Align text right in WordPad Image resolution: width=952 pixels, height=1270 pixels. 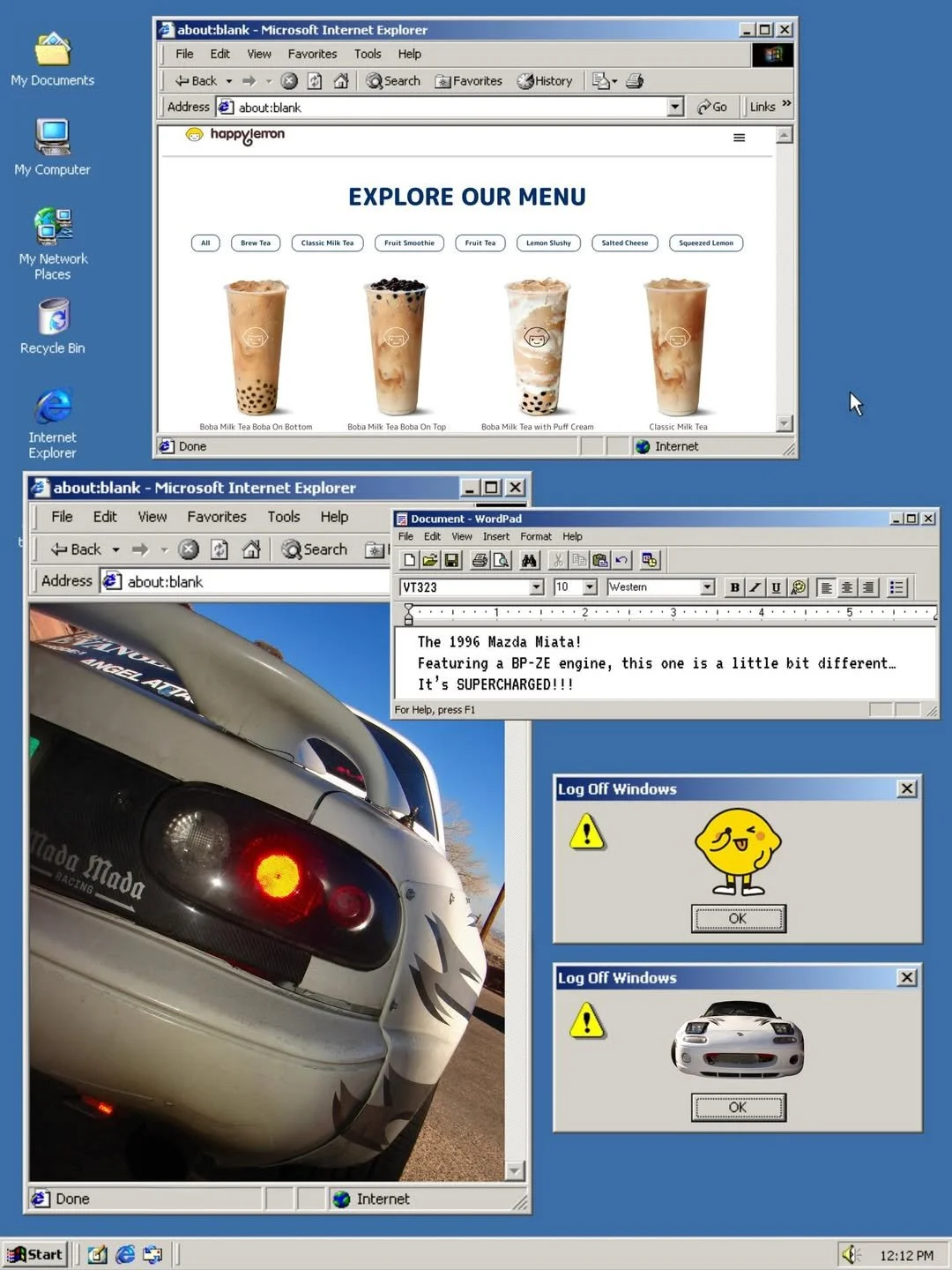868,587
